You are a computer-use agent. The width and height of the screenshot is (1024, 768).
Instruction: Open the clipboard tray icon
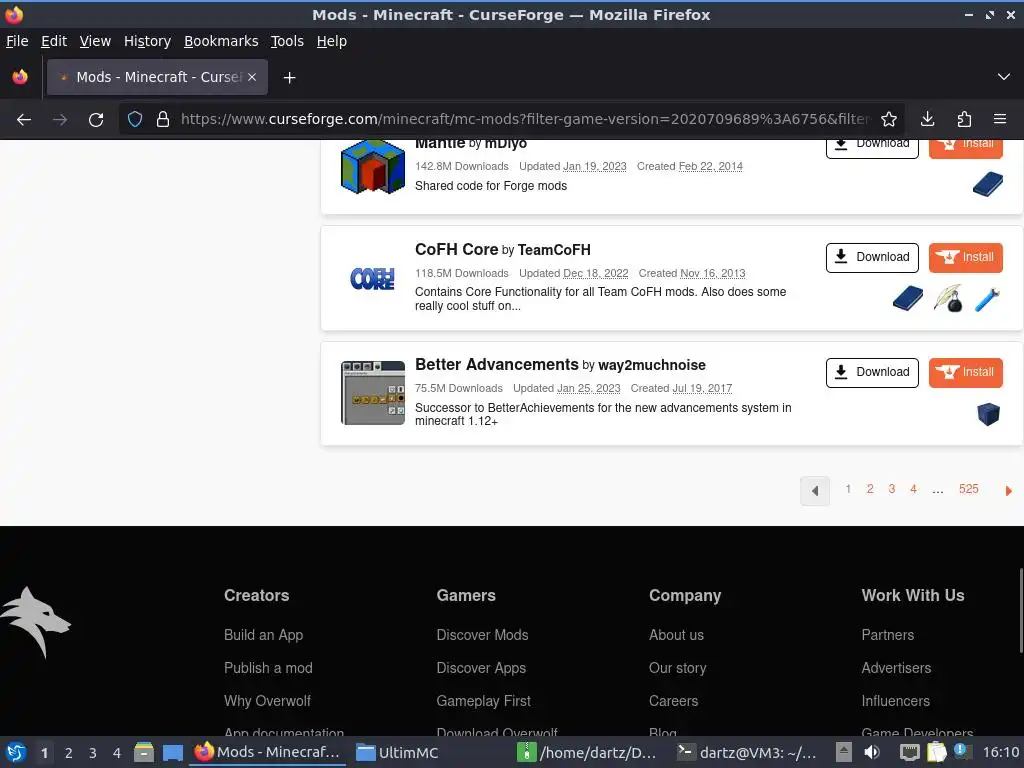(936, 752)
